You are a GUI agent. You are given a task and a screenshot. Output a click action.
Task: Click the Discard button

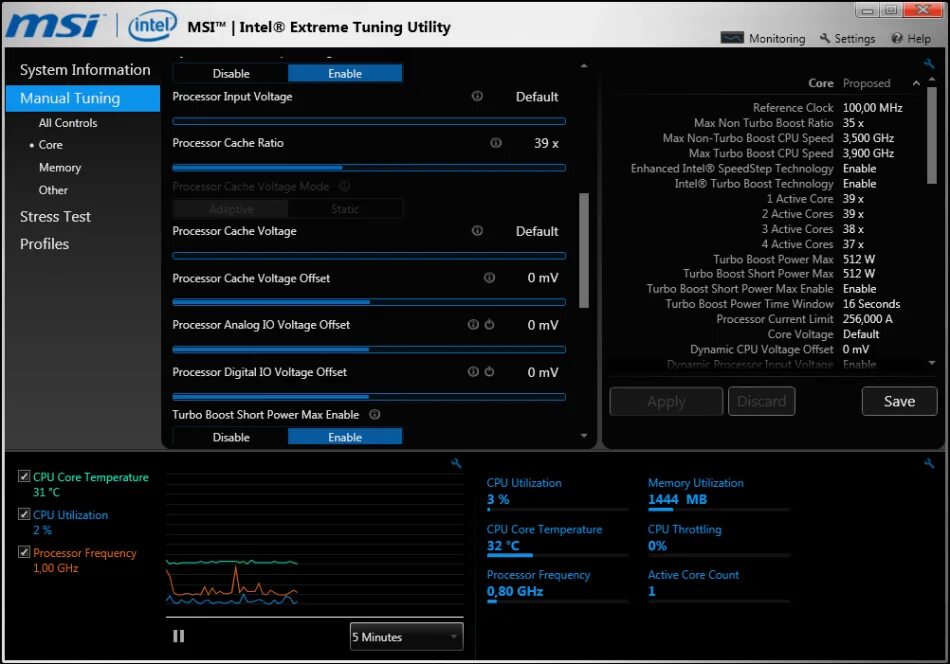pos(761,401)
